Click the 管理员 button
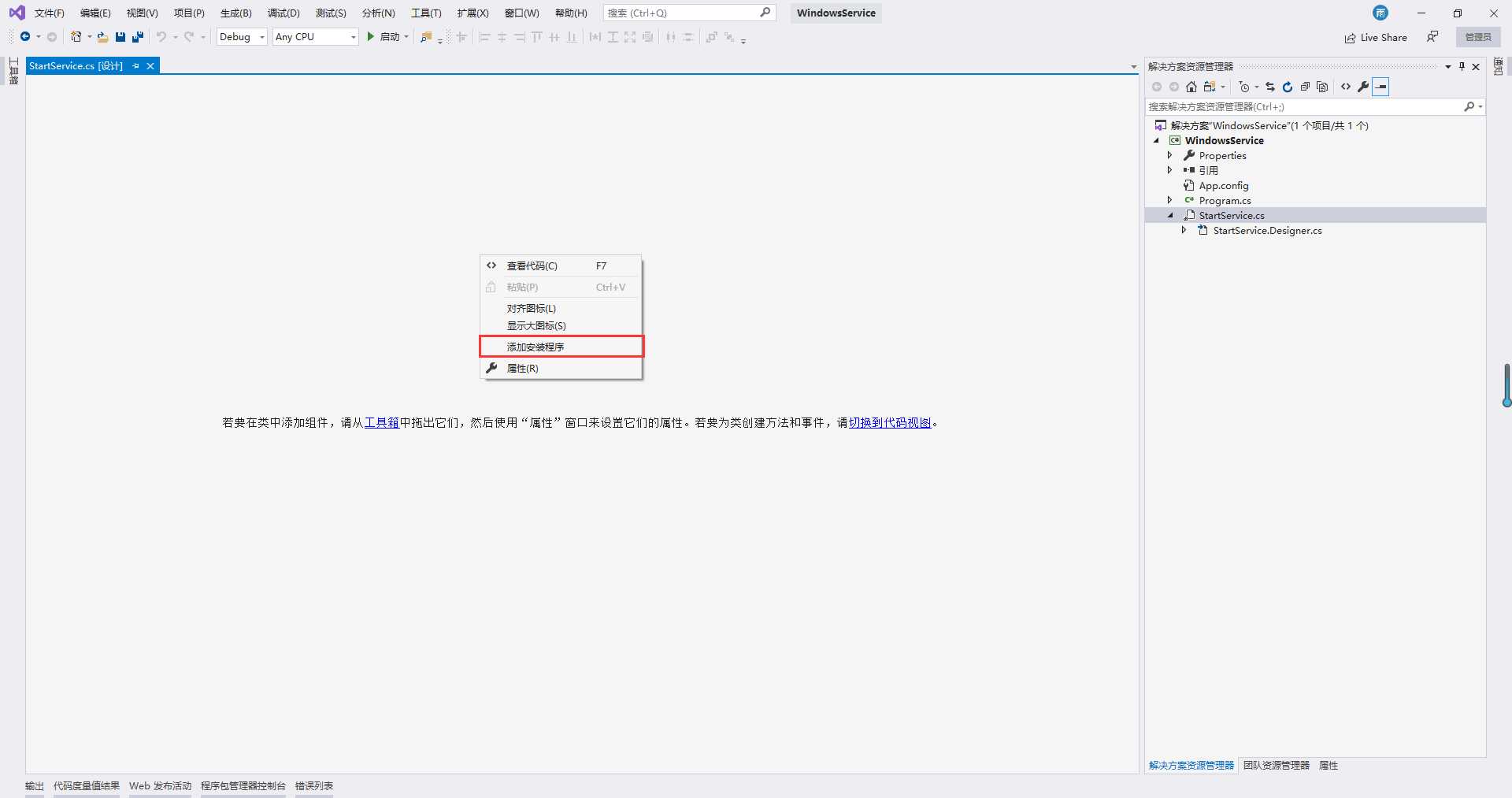Screen dimensions: 1512x798 (x=1478, y=37)
